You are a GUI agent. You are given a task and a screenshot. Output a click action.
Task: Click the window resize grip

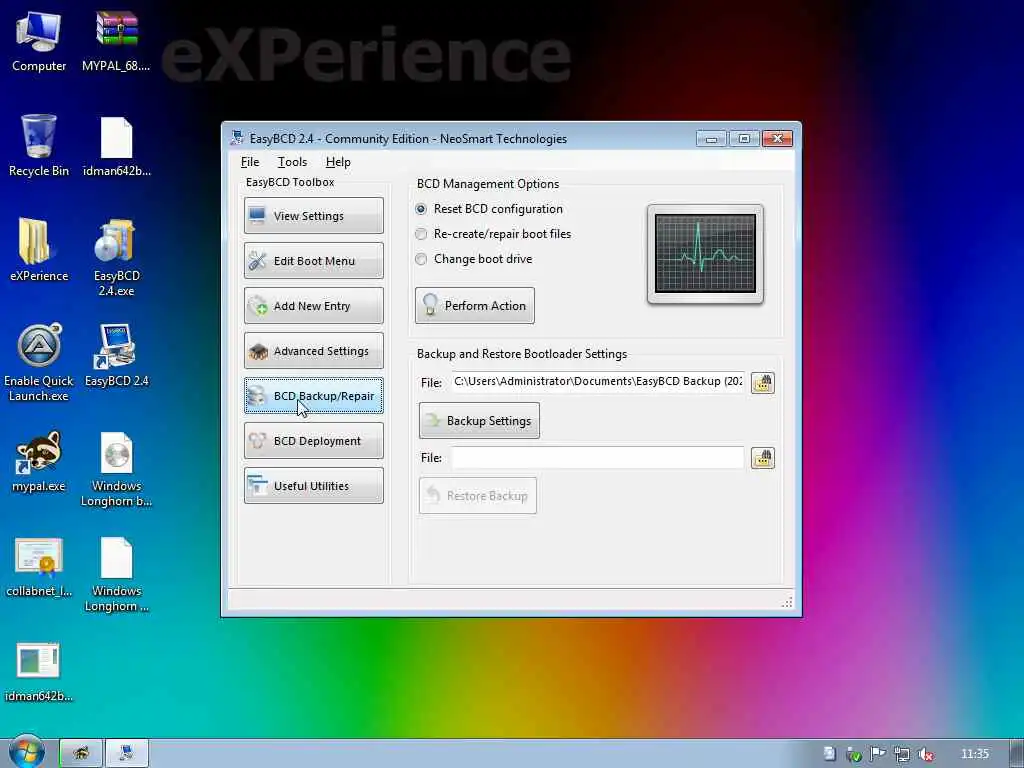(787, 602)
